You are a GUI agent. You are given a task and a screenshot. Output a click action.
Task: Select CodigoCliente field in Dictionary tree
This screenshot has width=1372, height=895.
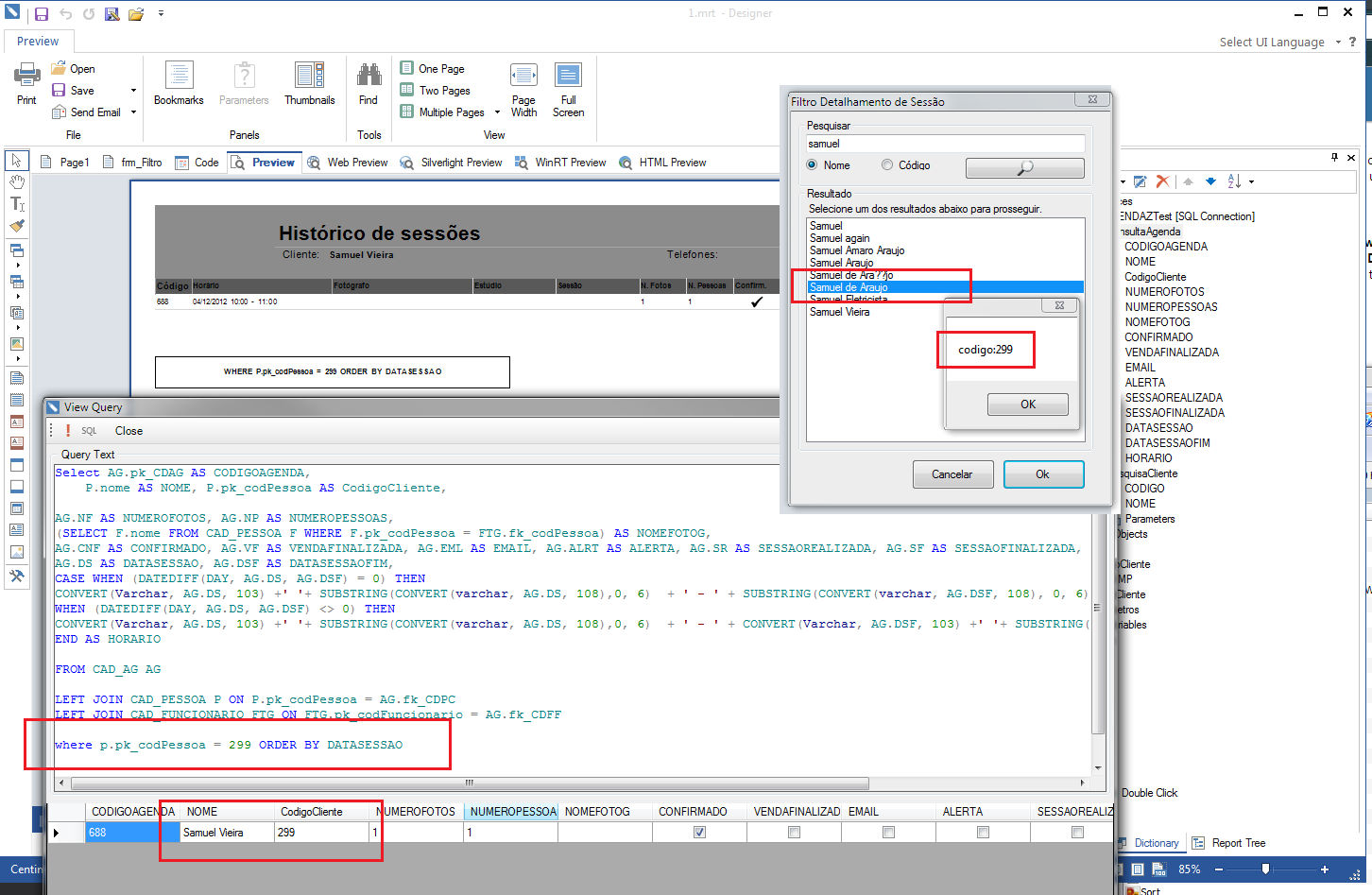click(1156, 277)
